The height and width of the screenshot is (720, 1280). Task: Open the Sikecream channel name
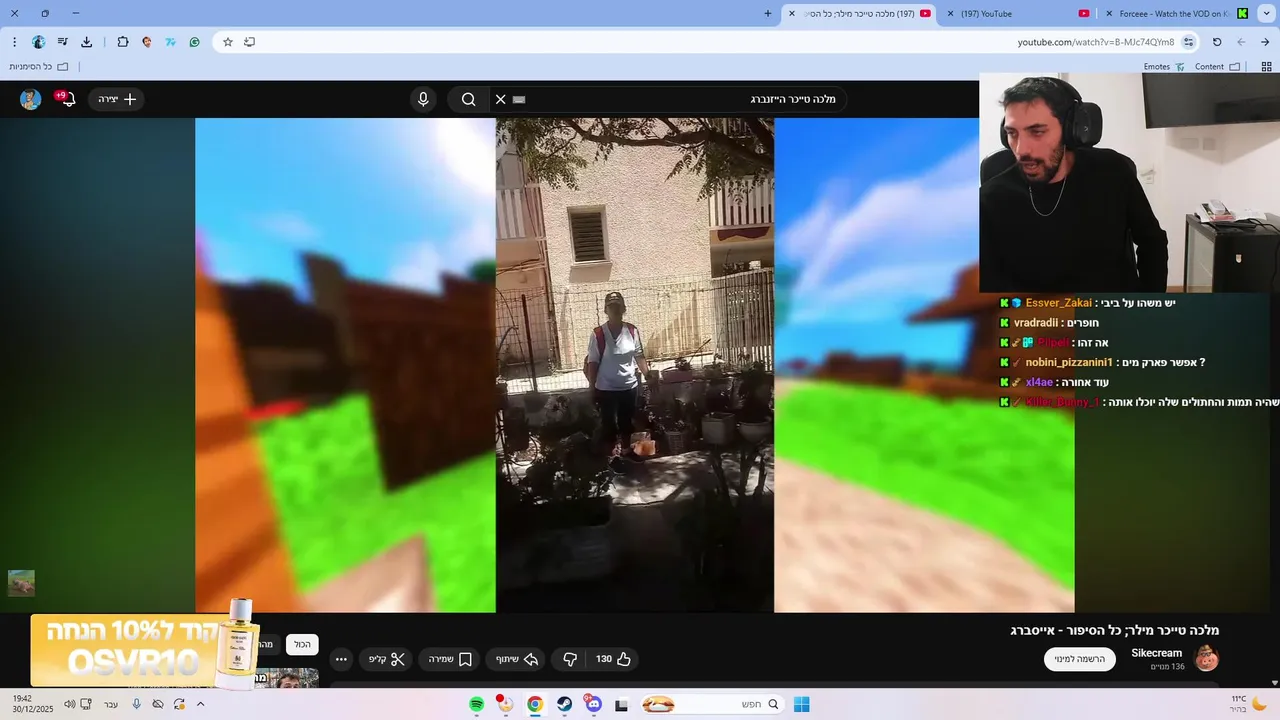(1156, 653)
